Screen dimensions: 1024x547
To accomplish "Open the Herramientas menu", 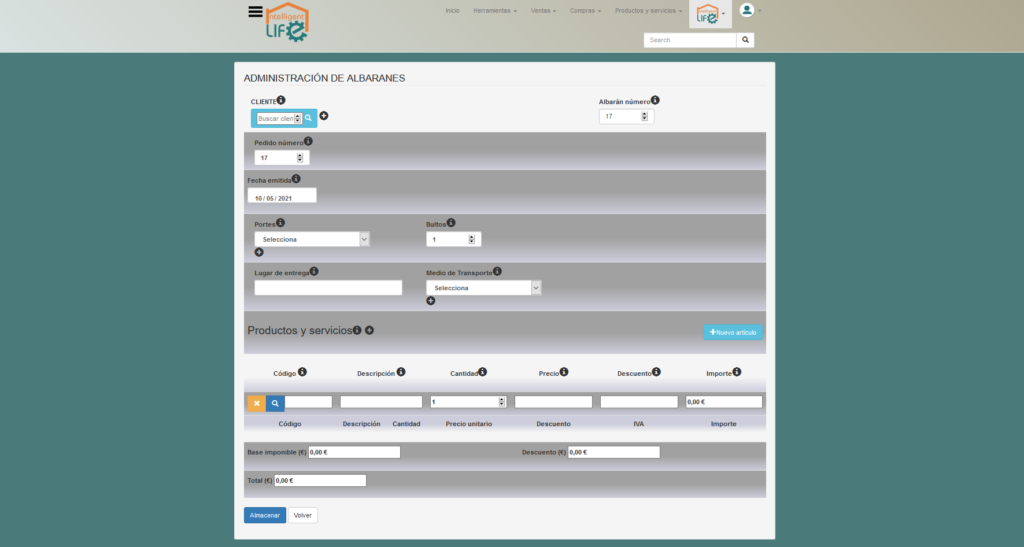I will (x=495, y=11).
